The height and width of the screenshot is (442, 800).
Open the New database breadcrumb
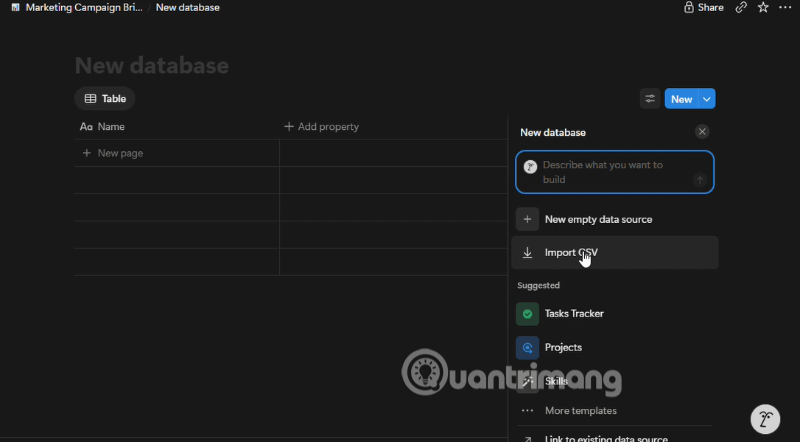[x=187, y=8]
